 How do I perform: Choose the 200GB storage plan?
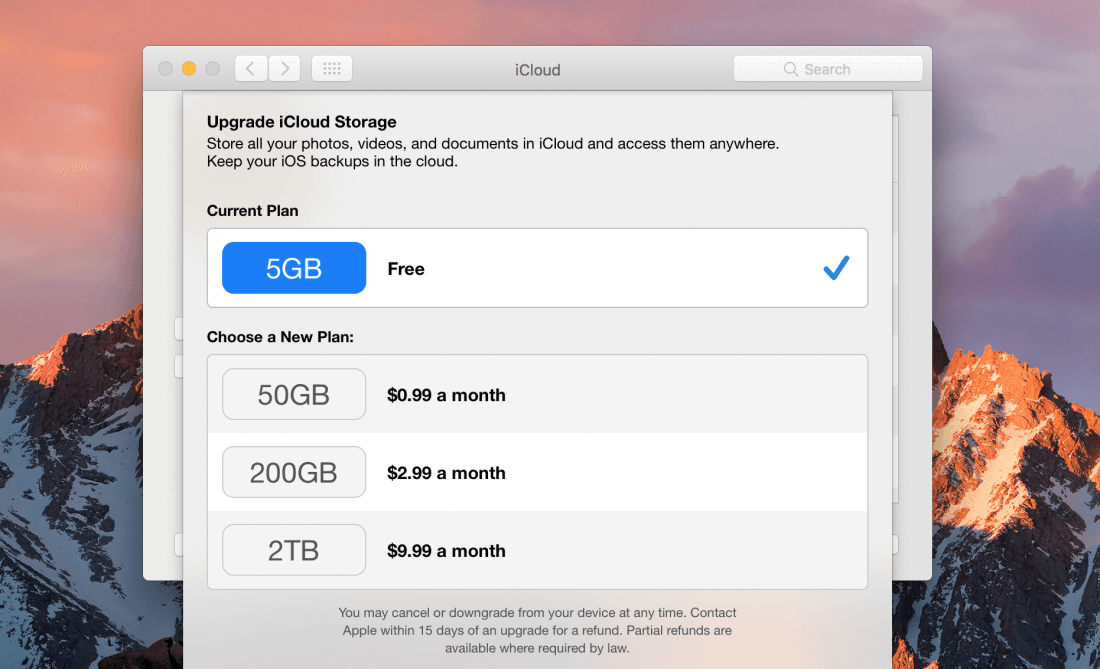(294, 472)
